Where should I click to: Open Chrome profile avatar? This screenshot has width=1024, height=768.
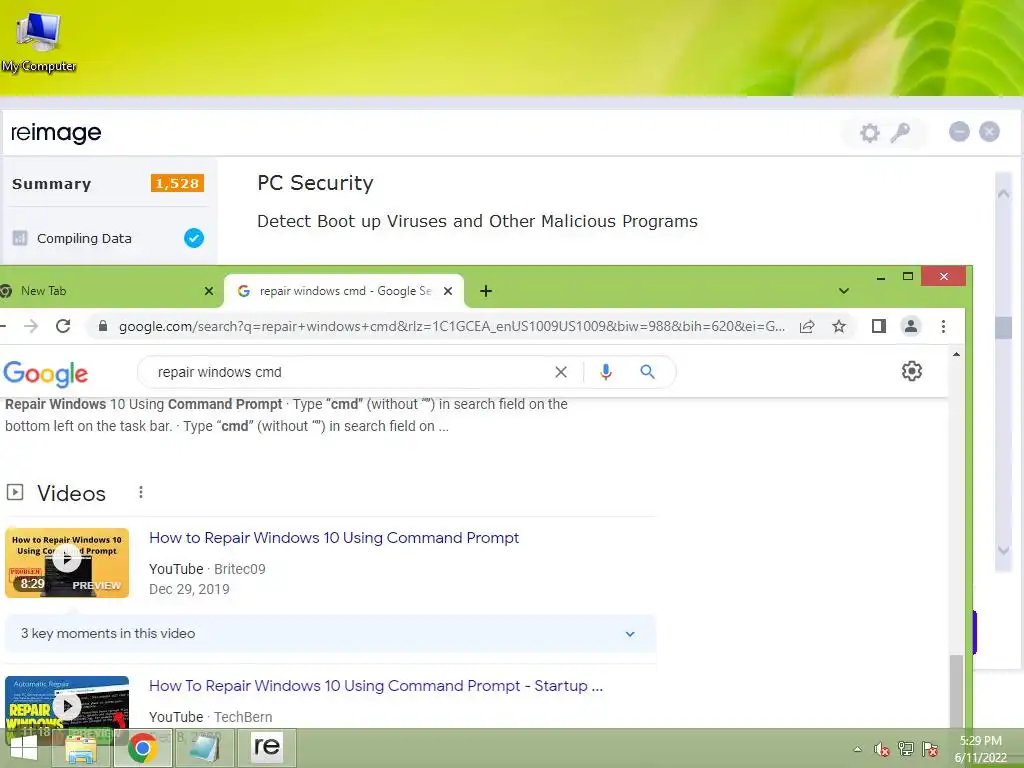(x=911, y=326)
